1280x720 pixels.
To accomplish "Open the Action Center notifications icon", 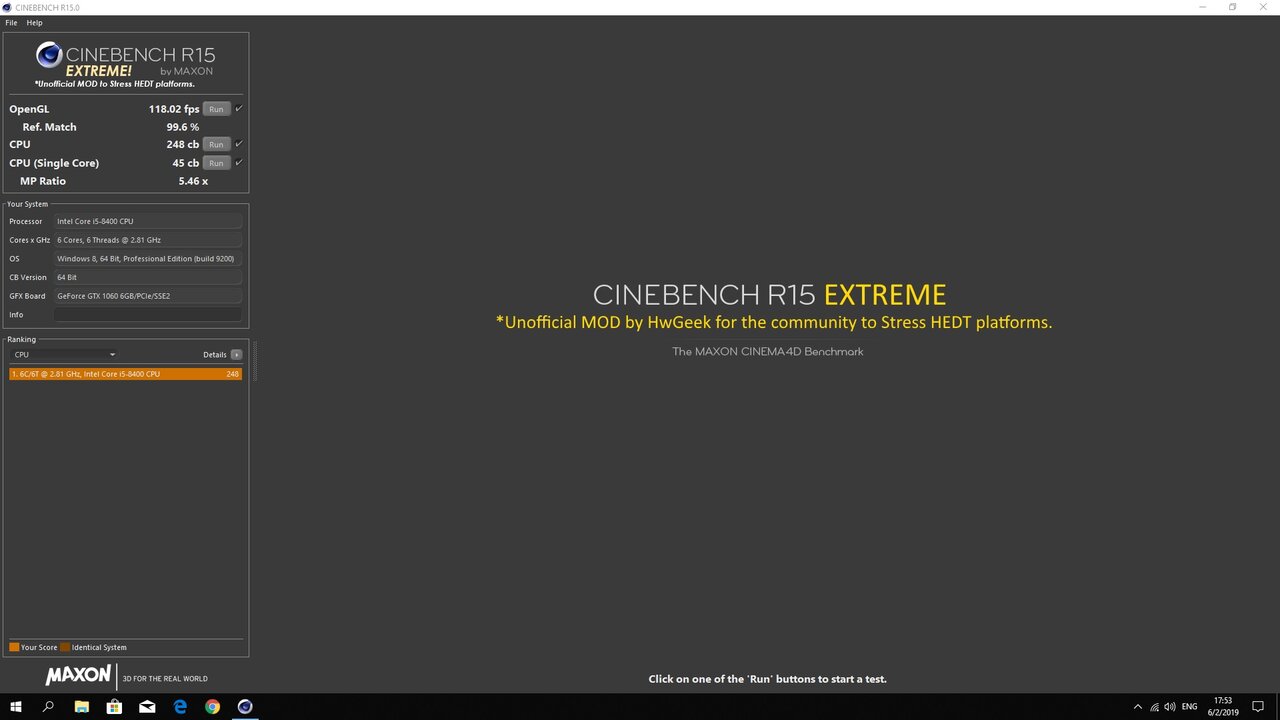I will coord(1258,707).
